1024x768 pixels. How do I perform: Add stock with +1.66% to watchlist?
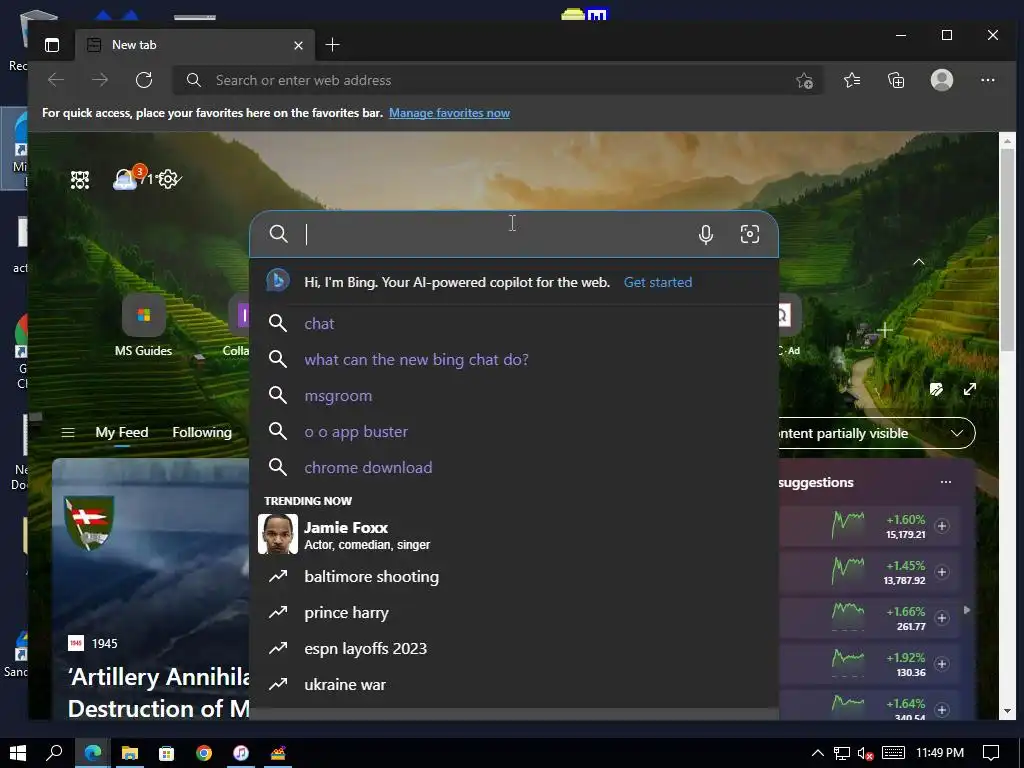point(942,618)
